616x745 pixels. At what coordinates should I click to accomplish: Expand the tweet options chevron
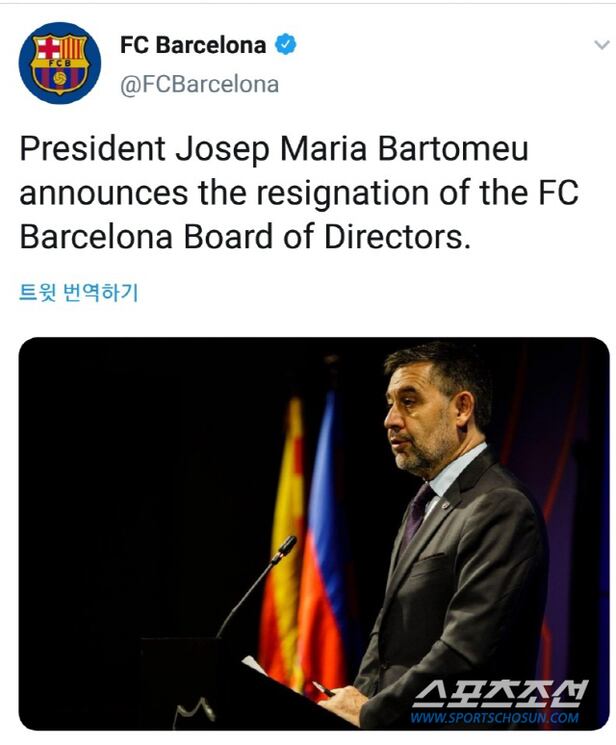coord(601,45)
